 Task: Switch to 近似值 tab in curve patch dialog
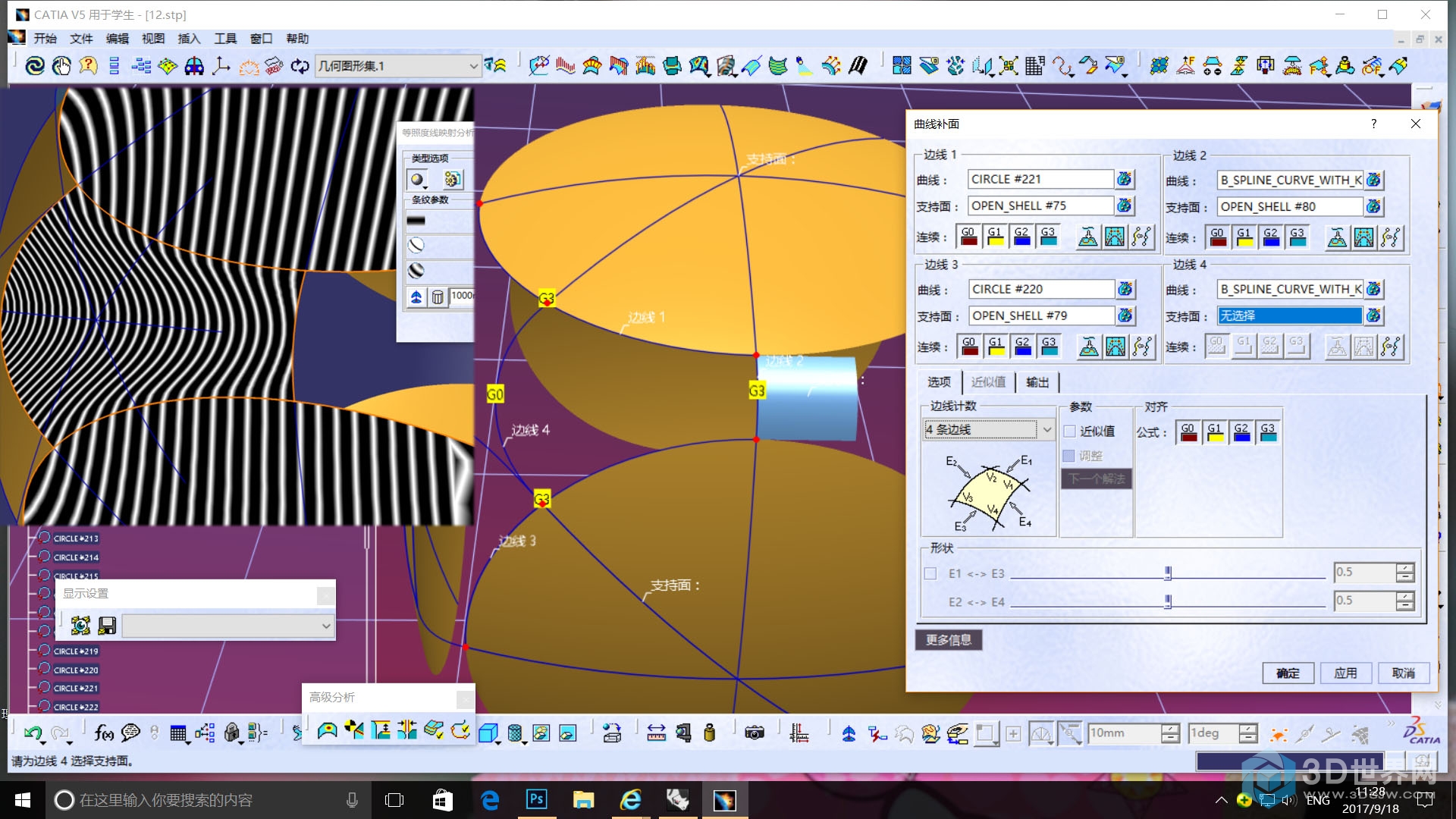click(x=989, y=381)
